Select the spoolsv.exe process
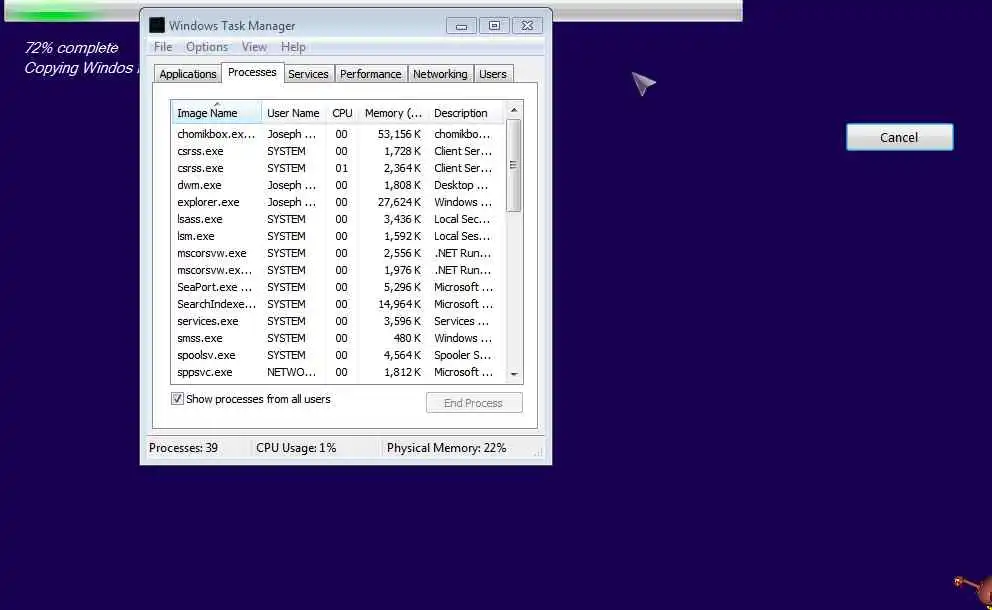This screenshot has width=992, height=610. tap(338, 355)
